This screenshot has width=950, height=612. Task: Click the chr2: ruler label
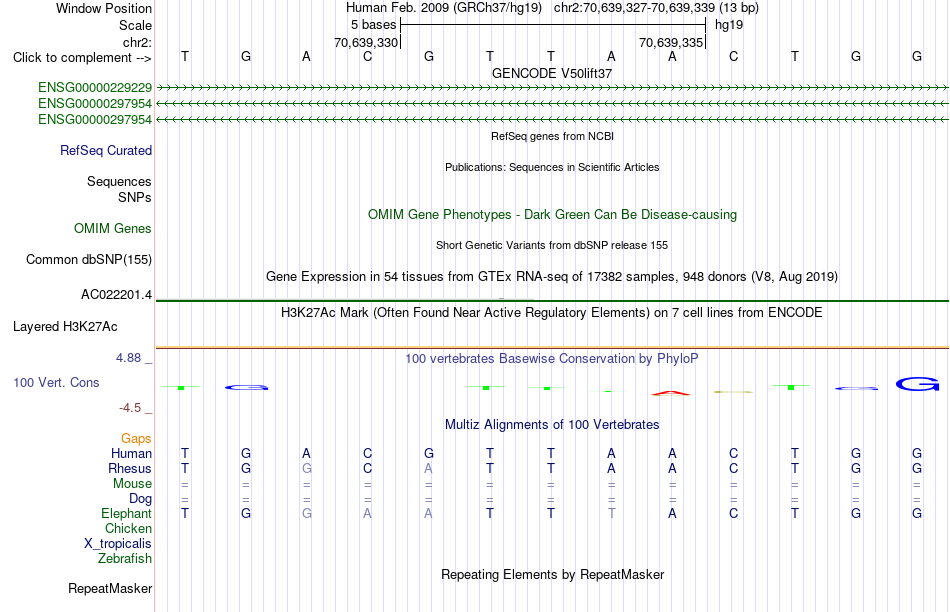coord(138,42)
